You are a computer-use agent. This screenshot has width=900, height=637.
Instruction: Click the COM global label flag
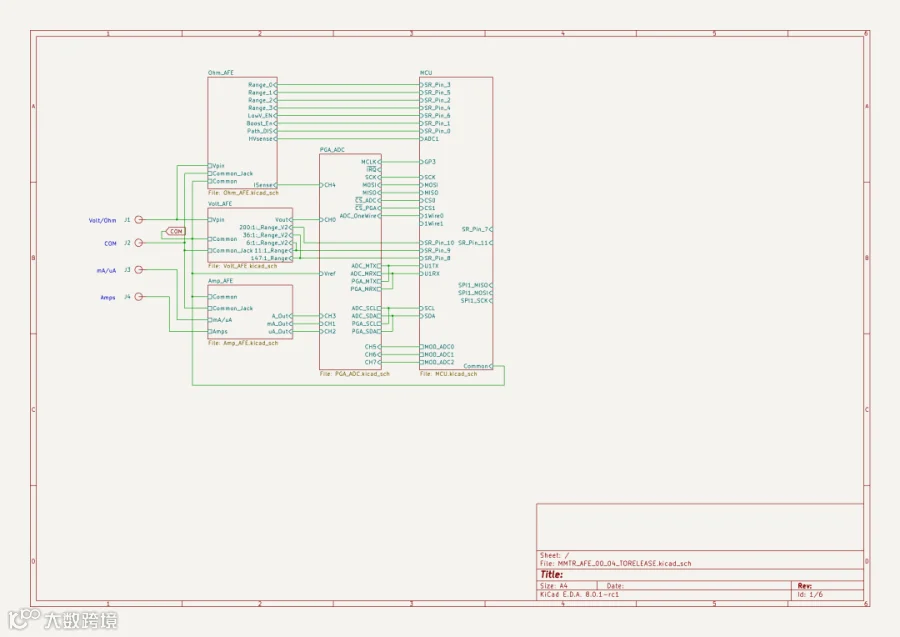click(x=175, y=231)
